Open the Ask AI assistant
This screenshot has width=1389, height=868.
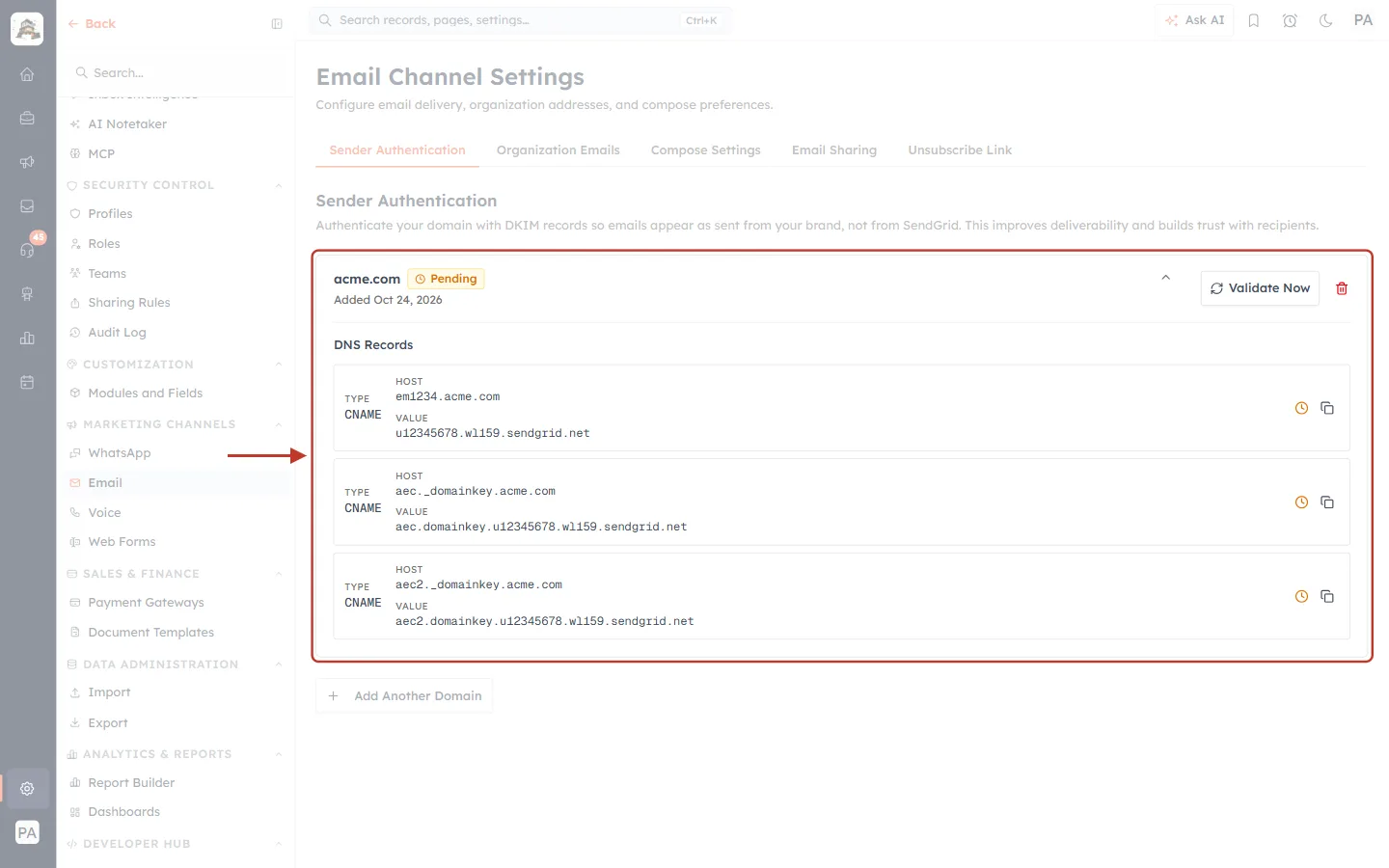(x=1194, y=20)
